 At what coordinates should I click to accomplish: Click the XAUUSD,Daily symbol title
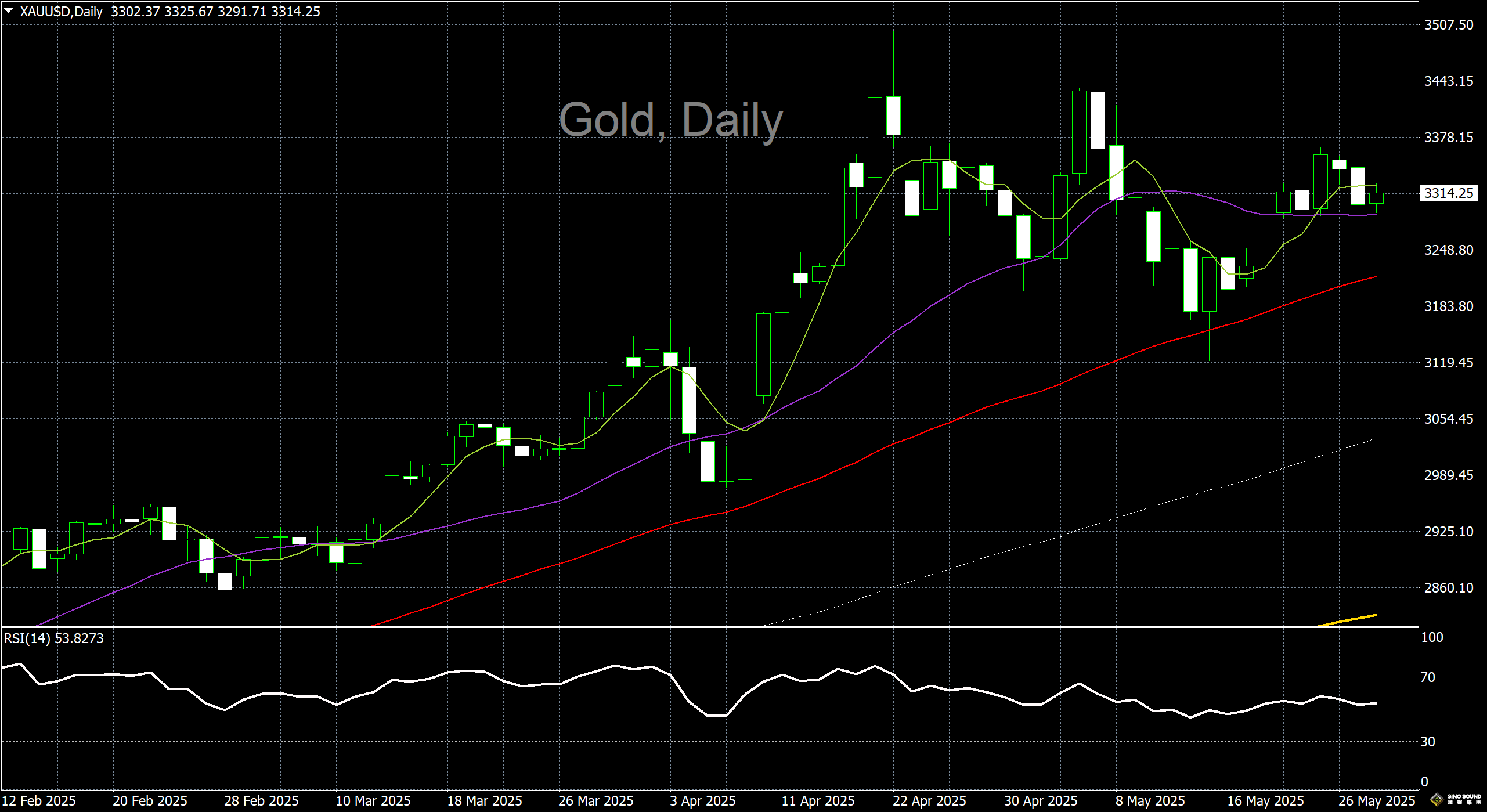point(61,12)
